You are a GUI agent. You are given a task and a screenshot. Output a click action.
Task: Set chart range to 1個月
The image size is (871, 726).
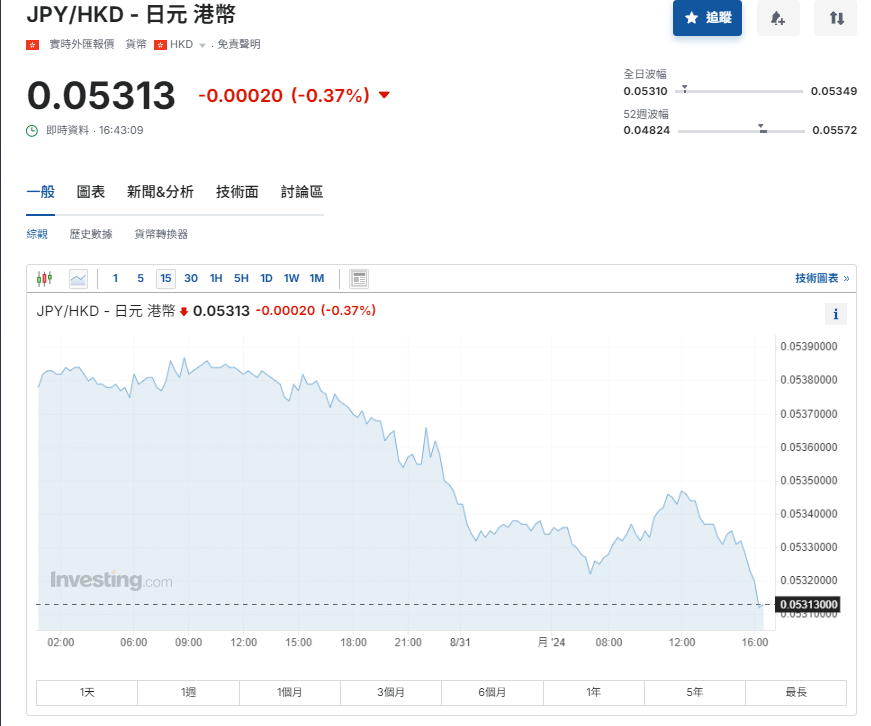(289, 692)
